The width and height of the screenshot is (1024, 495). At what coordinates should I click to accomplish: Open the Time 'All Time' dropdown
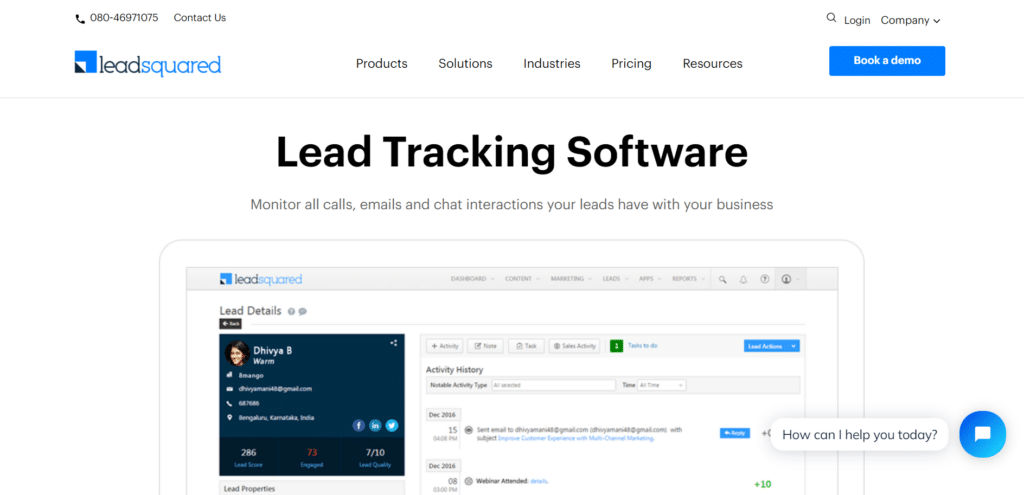point(662,385)
